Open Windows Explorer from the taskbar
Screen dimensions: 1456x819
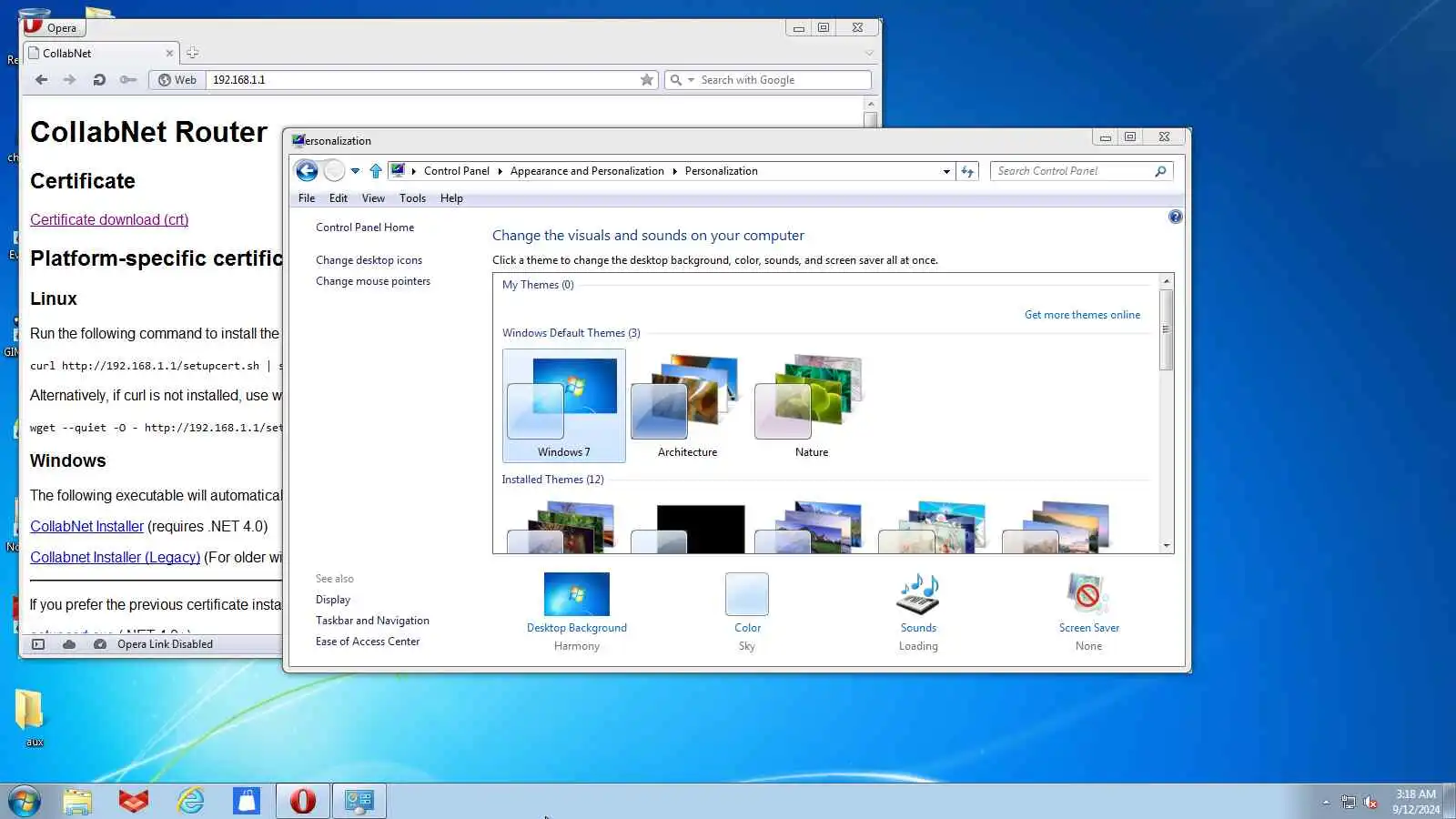tap(78, 801)
